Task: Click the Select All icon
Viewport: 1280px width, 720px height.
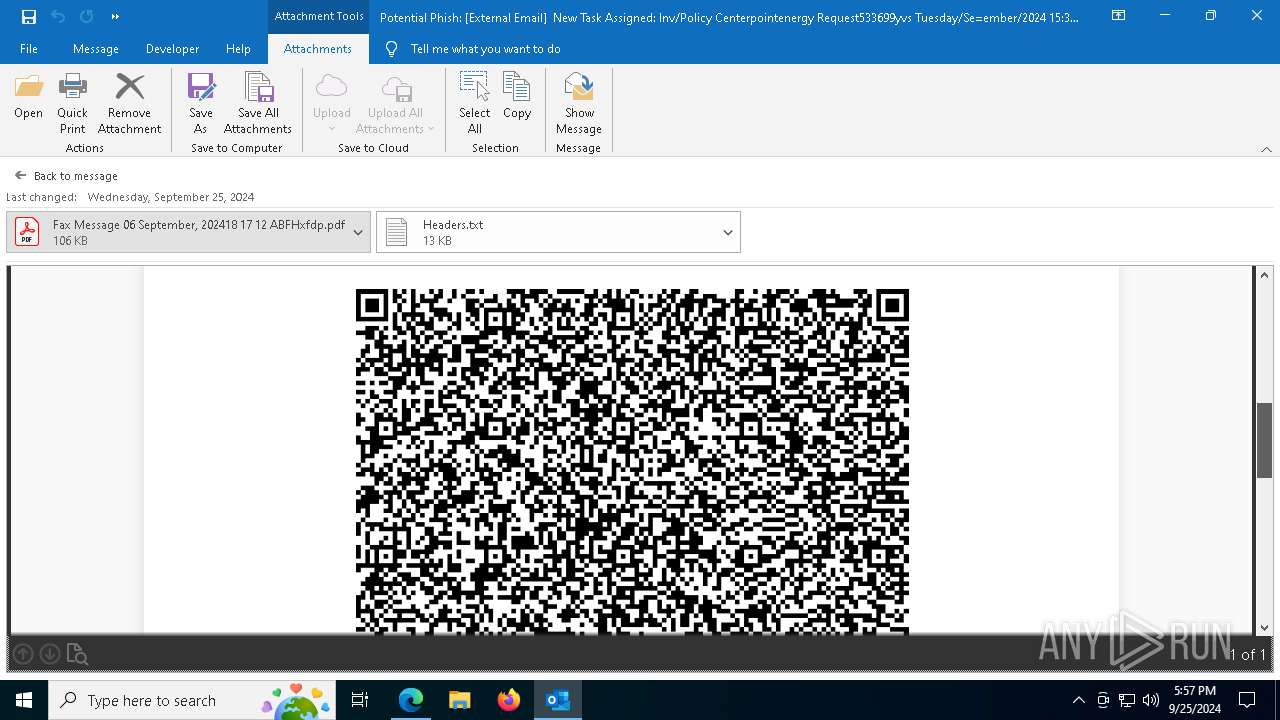Action: coord(475,104)
